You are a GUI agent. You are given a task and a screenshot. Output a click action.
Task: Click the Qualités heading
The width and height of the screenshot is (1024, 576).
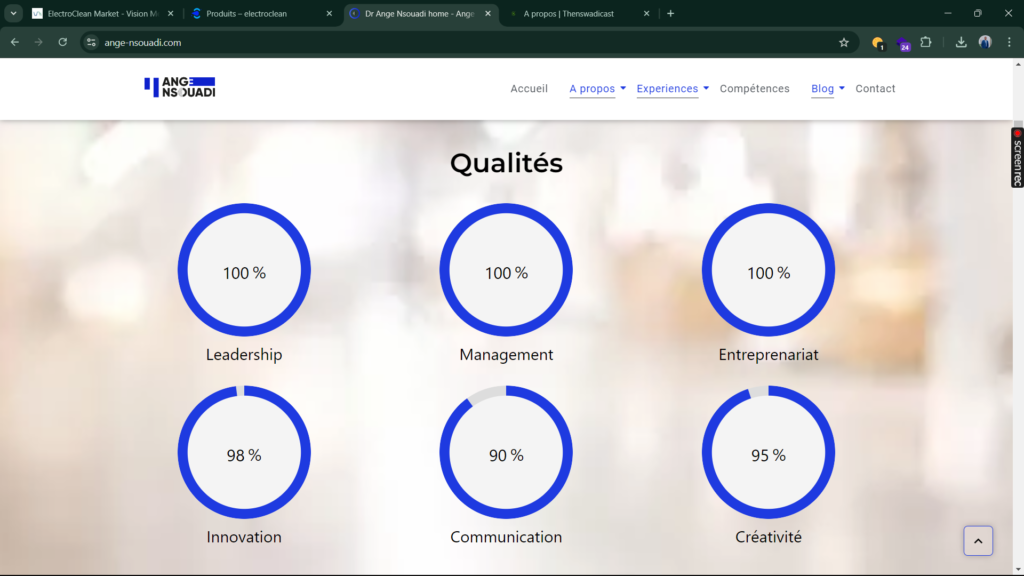coord(506,163)
